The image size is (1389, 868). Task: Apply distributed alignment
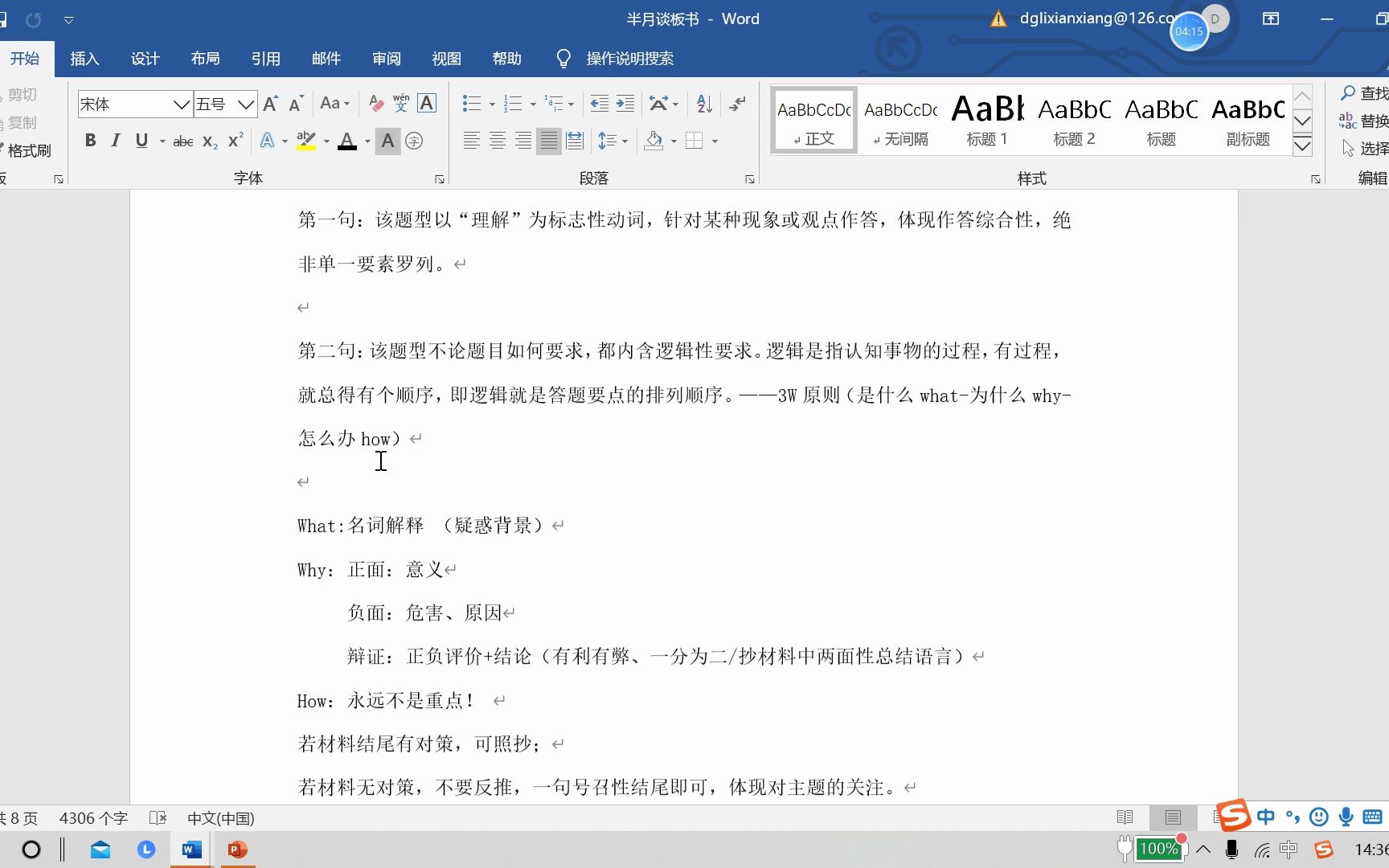575,141
